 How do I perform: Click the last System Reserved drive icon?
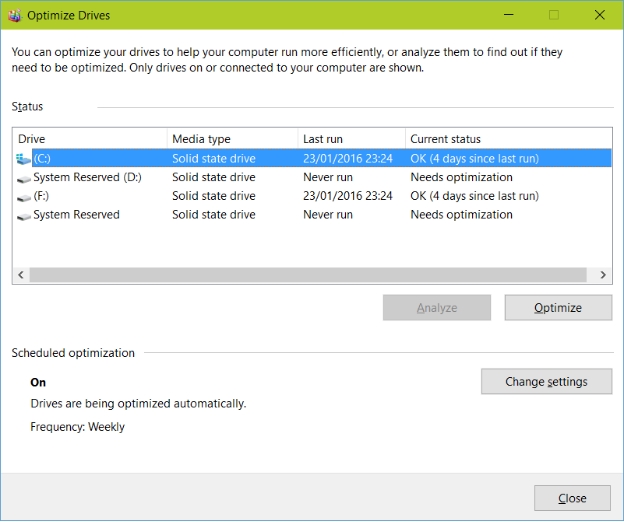24,215
